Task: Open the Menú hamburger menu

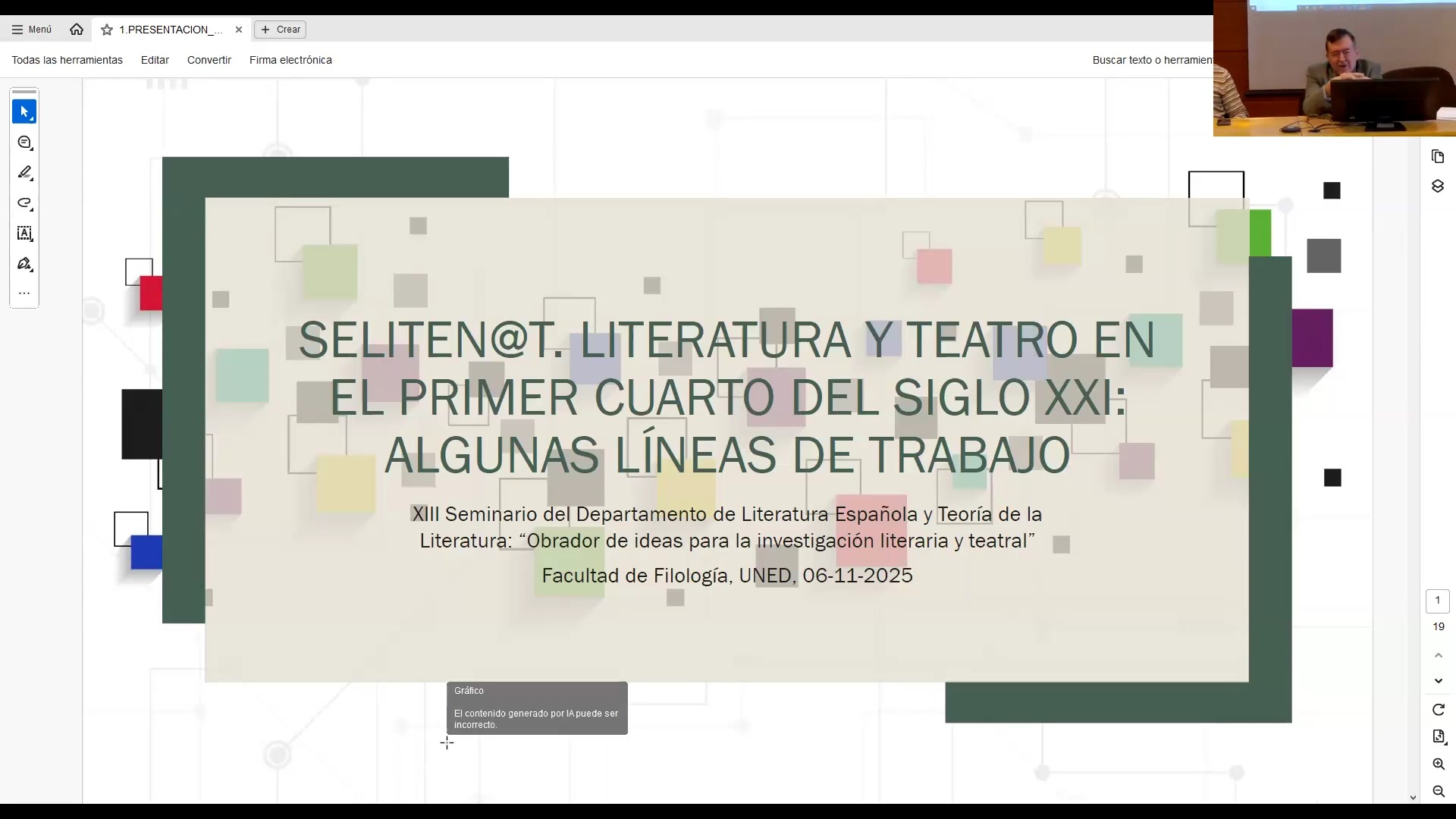Action: (32, 30)
